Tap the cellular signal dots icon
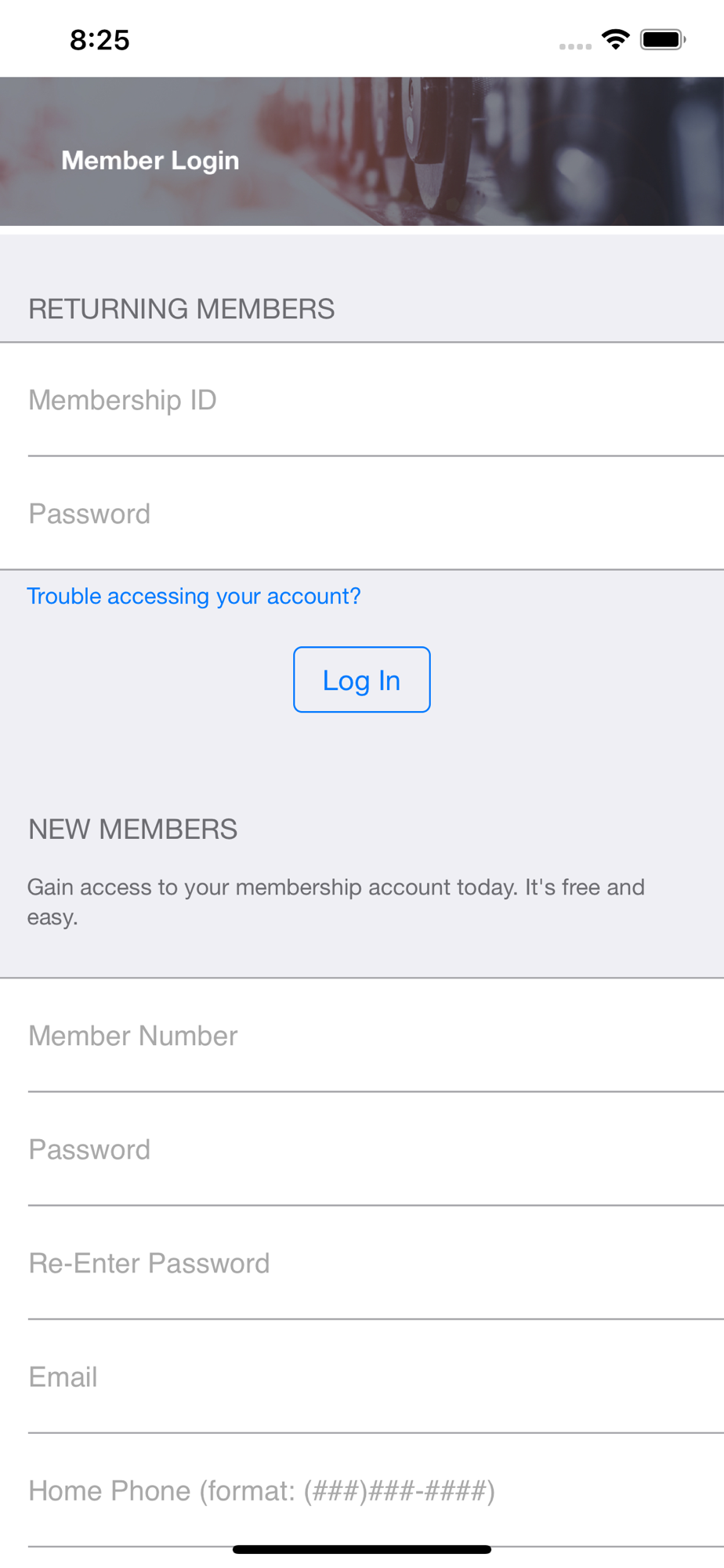The height and width of the screenshot is (1568, 724). click(x=575, y=46)
